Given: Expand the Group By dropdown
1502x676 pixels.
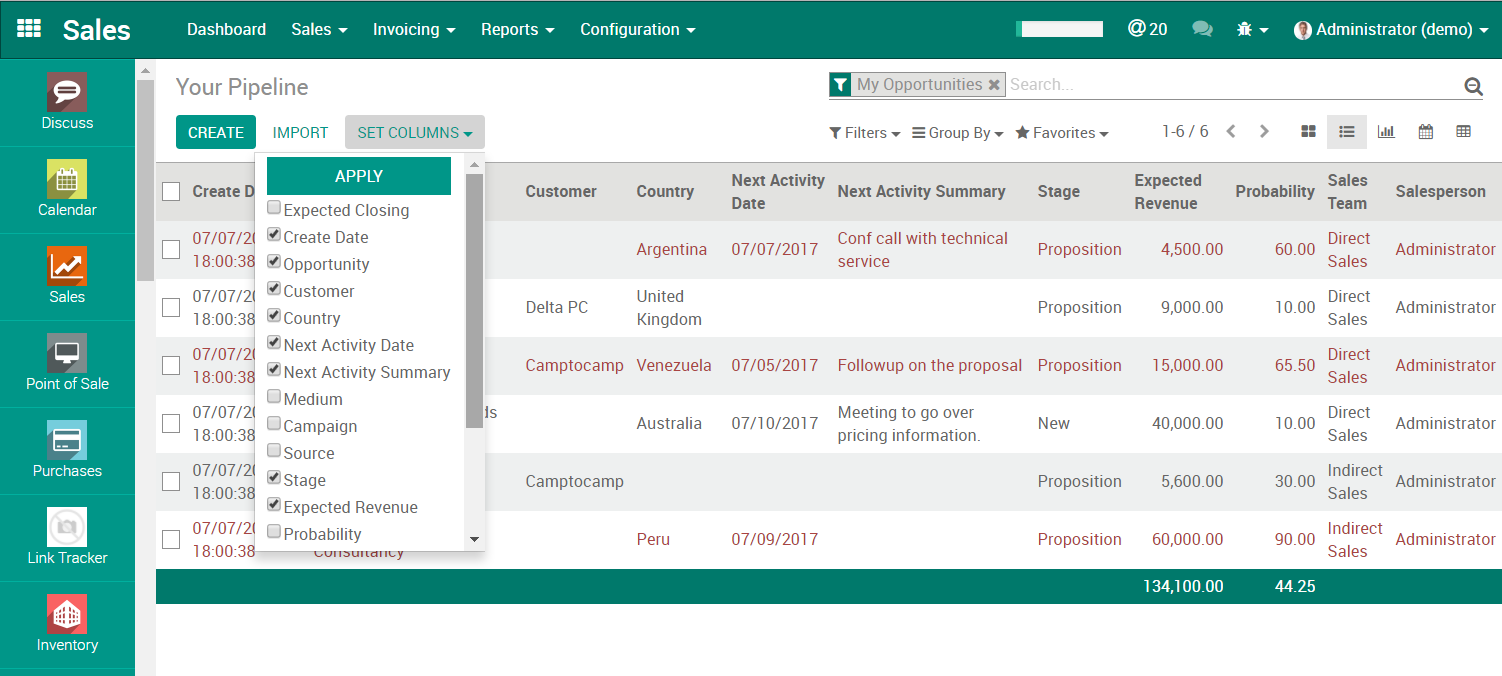Looking at the screenshot, I should (957, 133).
